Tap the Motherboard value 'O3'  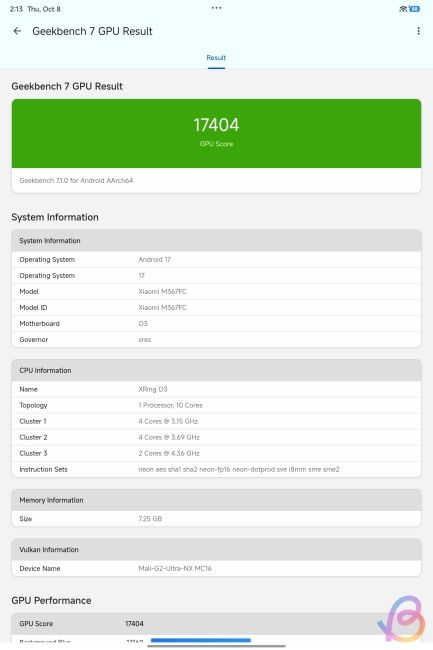point(143,324)
